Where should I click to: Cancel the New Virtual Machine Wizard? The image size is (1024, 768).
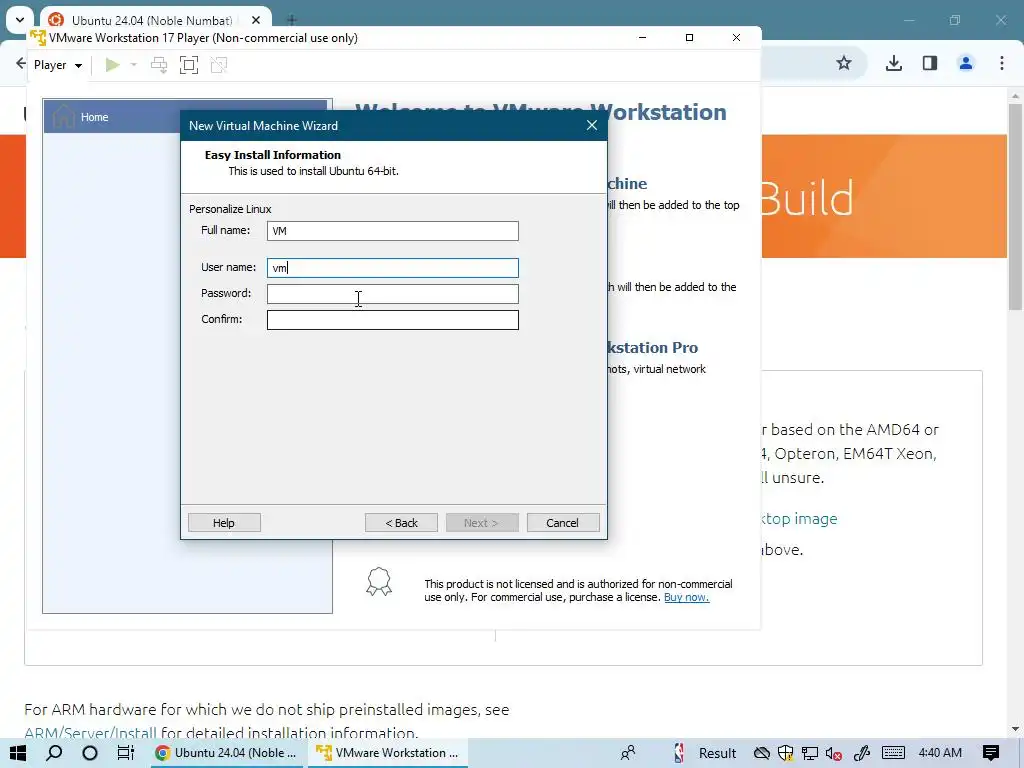tap(562, 522)
